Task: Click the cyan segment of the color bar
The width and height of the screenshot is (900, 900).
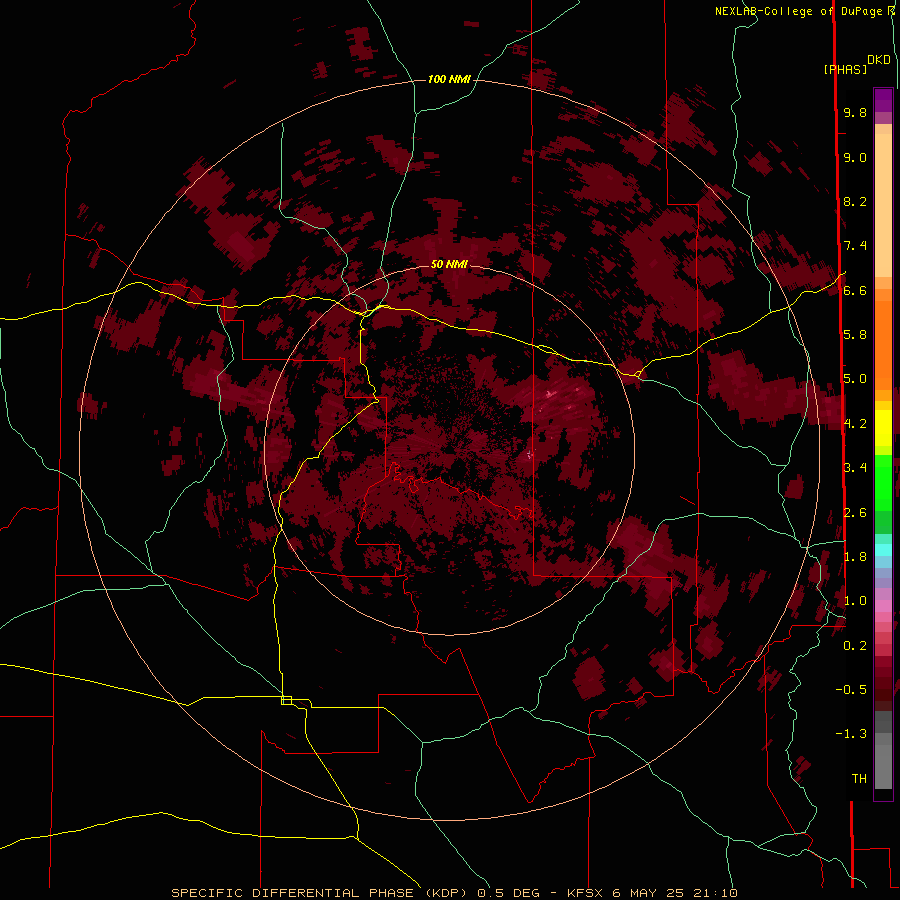Action: pos(883,549)
